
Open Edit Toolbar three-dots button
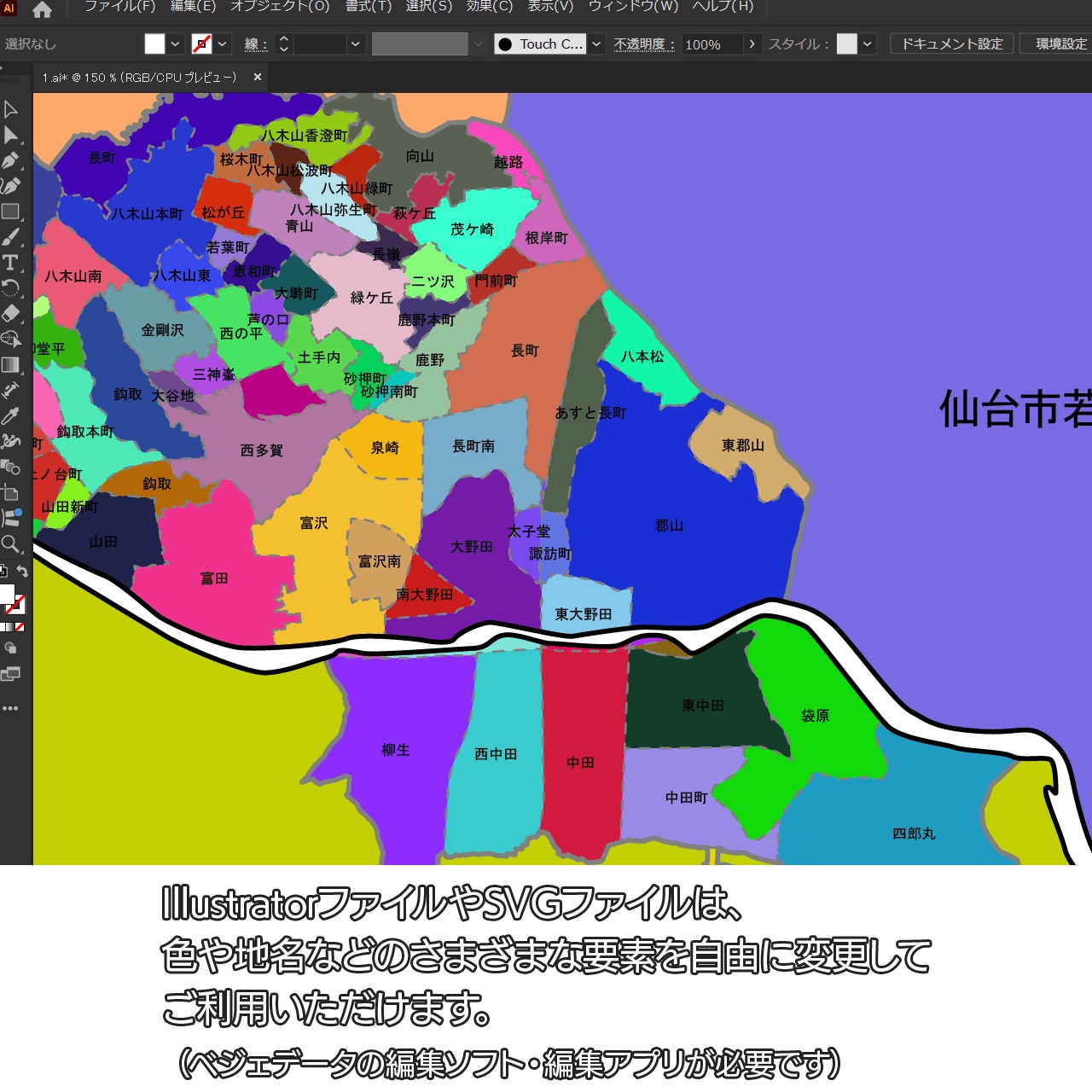pos(10,708)
